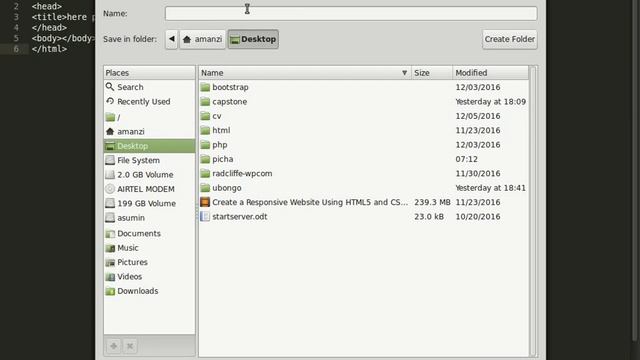The height and width of the screenshot is (360, 640).
Task: Open Documents bookmark in Places
Action: [149, 233]
